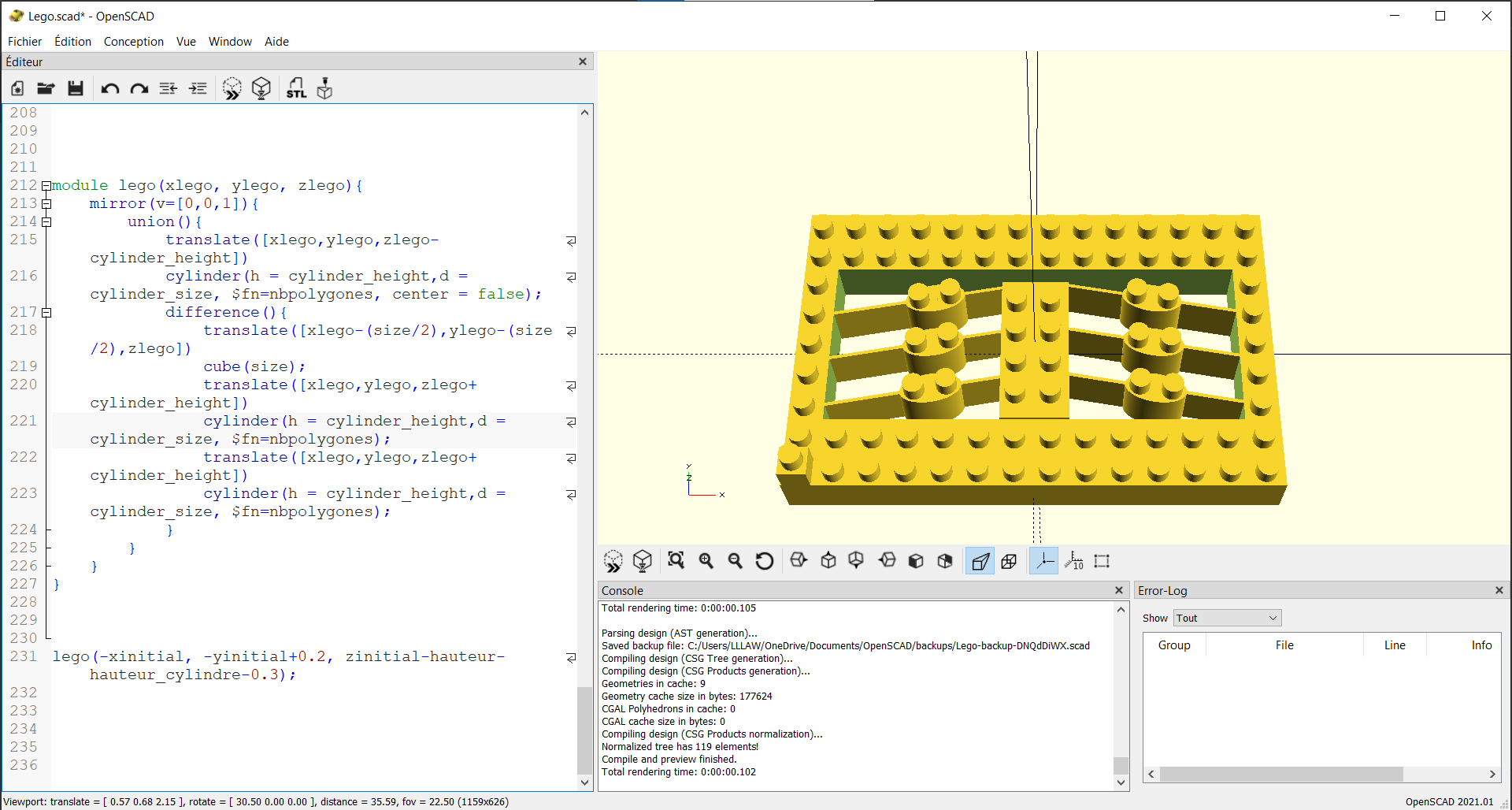This screenshot has width=1512, height=810.
Task: Export the model as STL
Action: click(296, 88)
